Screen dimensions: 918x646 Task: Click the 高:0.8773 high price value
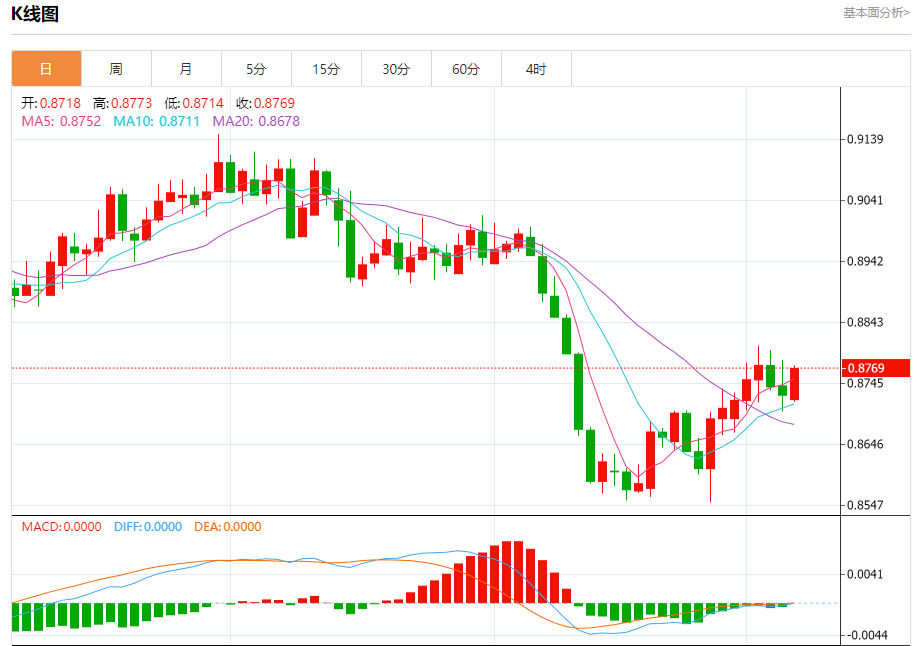[122, 103]
